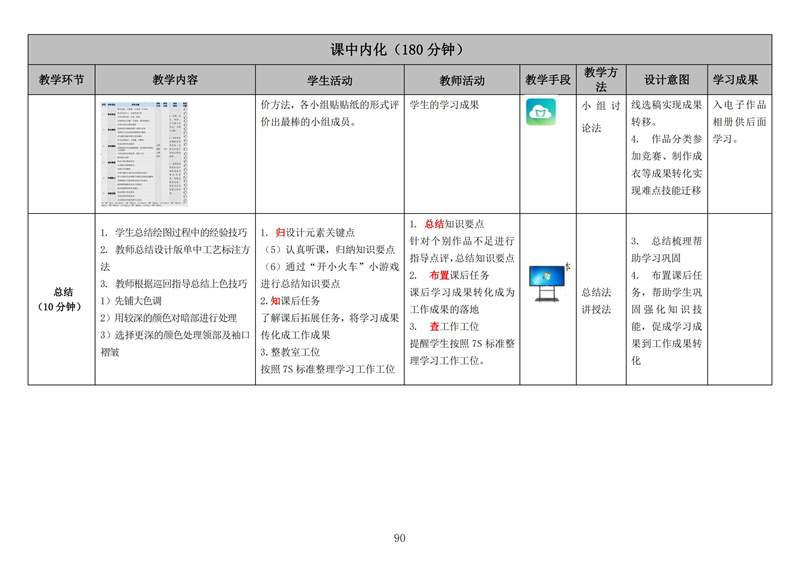Open the evaluation table thumbnail image
800x565 pixels.
coord(144,154)
